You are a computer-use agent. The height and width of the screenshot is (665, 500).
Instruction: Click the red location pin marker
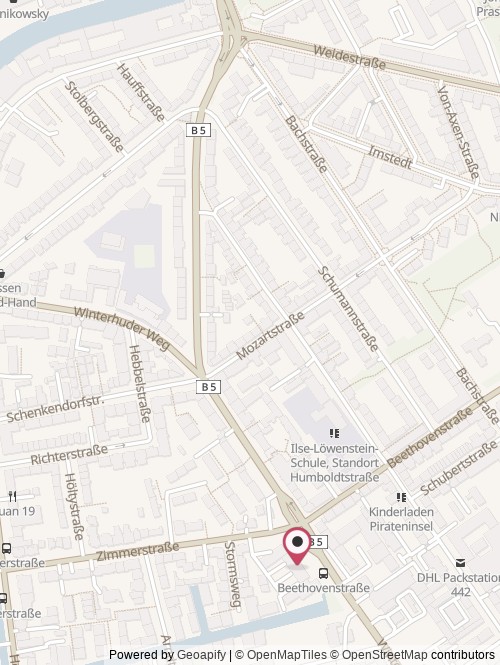[297, 546]
